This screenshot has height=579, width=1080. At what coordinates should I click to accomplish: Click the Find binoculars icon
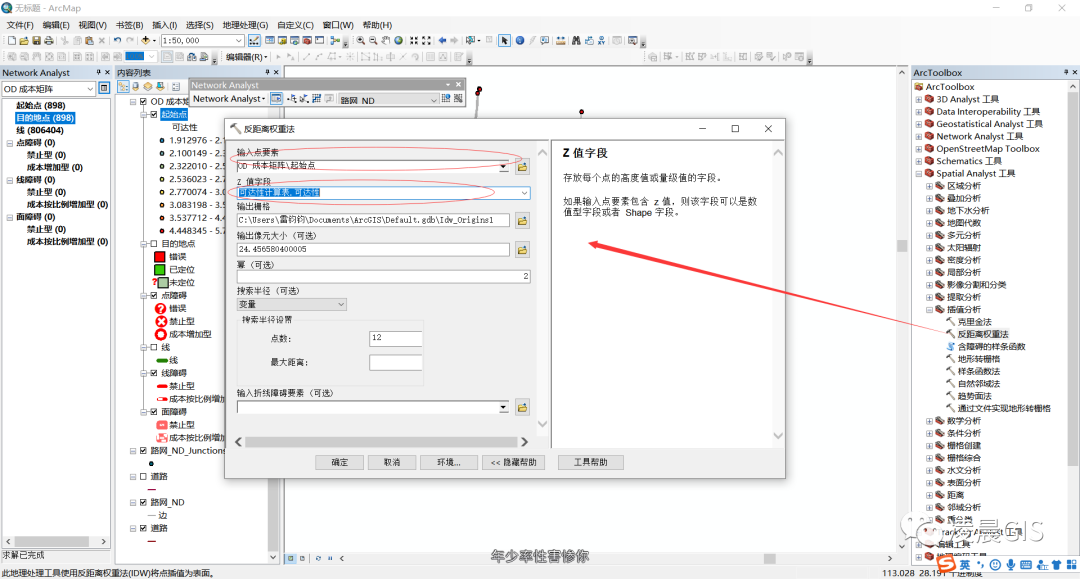pos(576,41)
